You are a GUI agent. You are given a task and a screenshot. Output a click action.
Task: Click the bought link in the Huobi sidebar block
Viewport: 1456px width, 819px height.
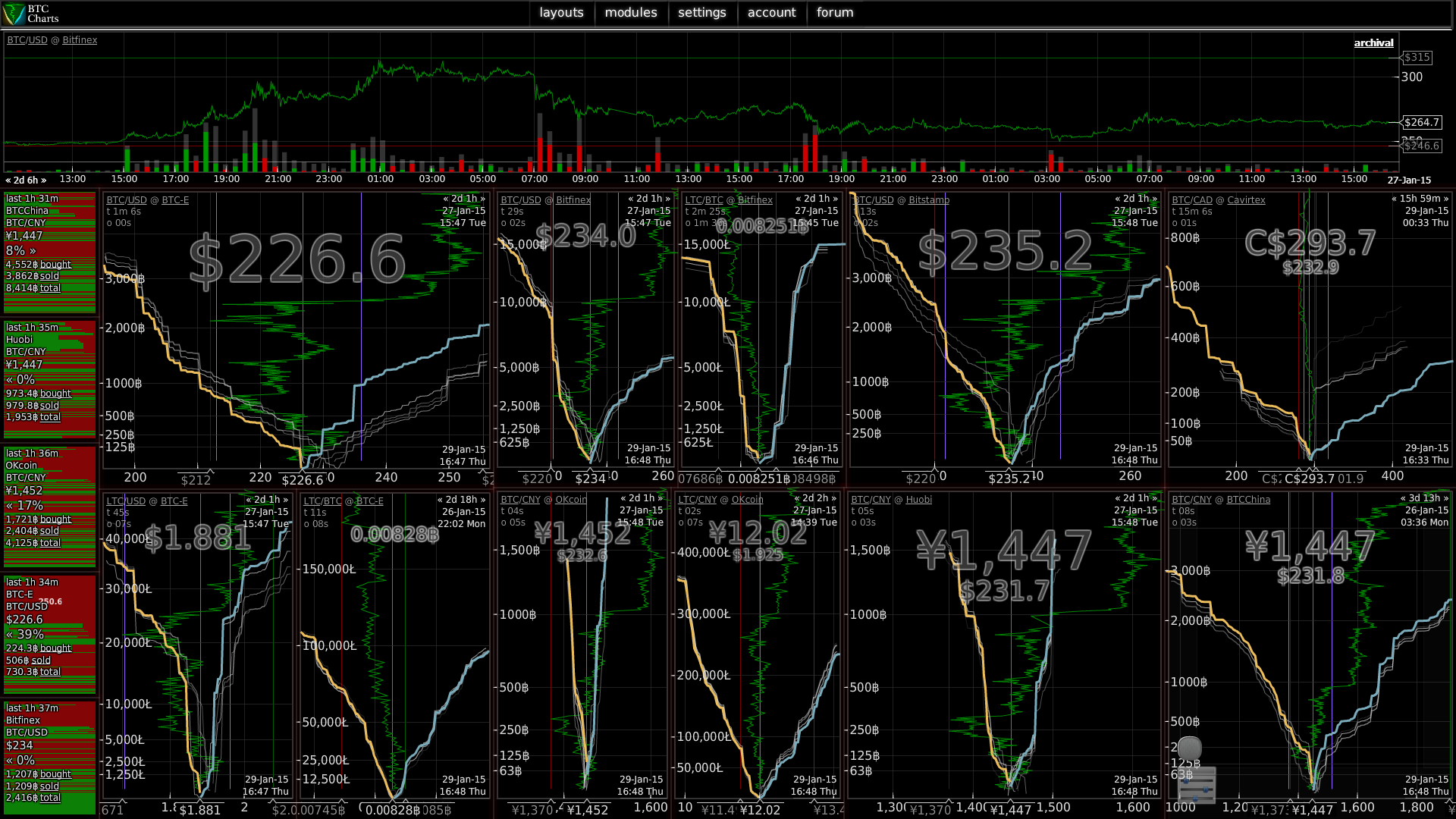point(55,394)
